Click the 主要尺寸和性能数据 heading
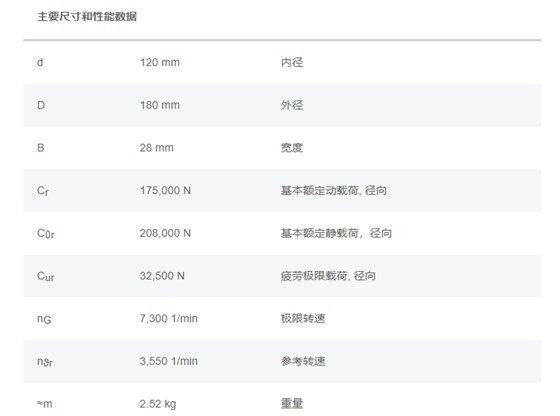This screenshot has height=416, width=560. click(87, 16)
